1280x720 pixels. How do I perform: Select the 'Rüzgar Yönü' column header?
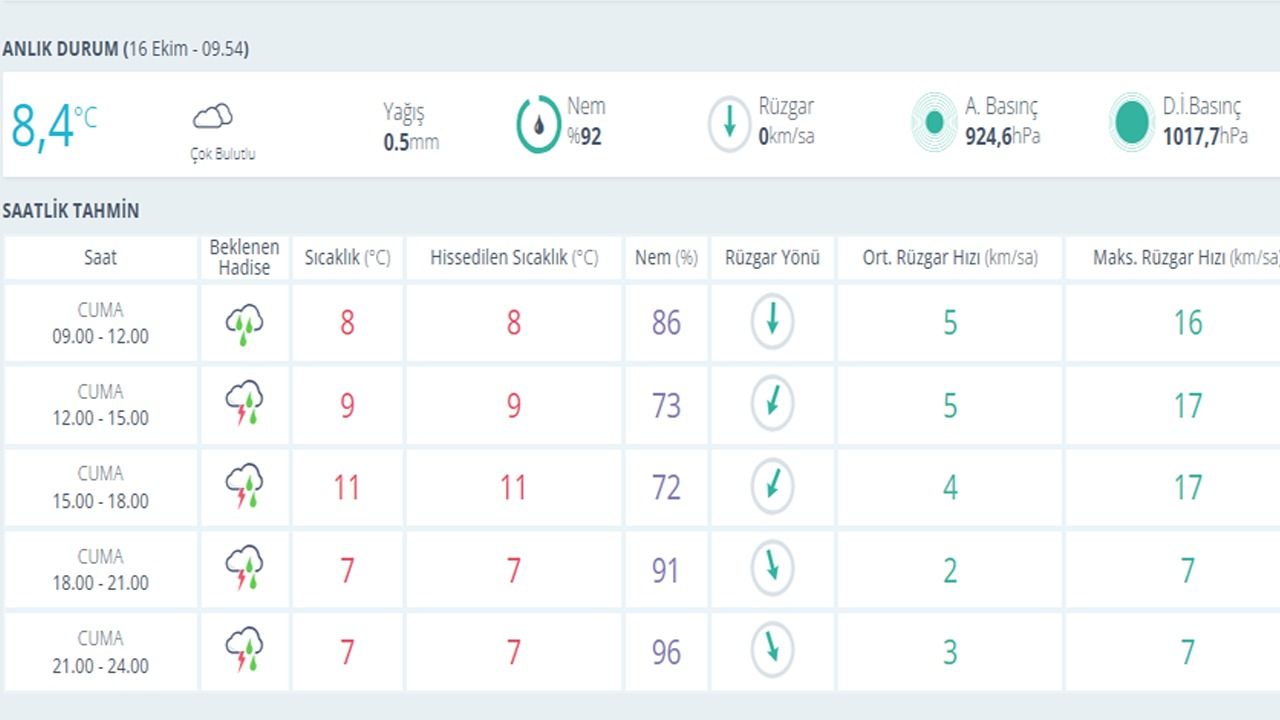772,258
